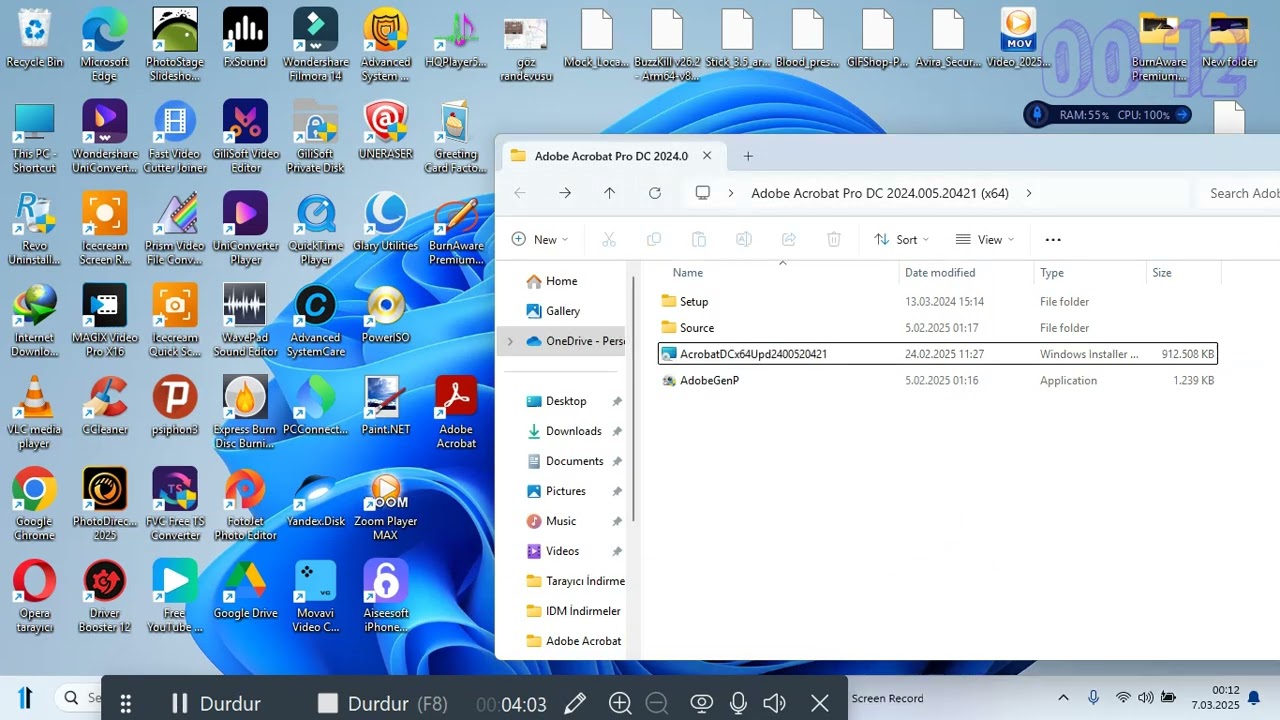Image resolution: width=1280 pixels, height=720 pixels.
Task: Click the Rename icon in Explorer toolbar
Action: (744, 239)
